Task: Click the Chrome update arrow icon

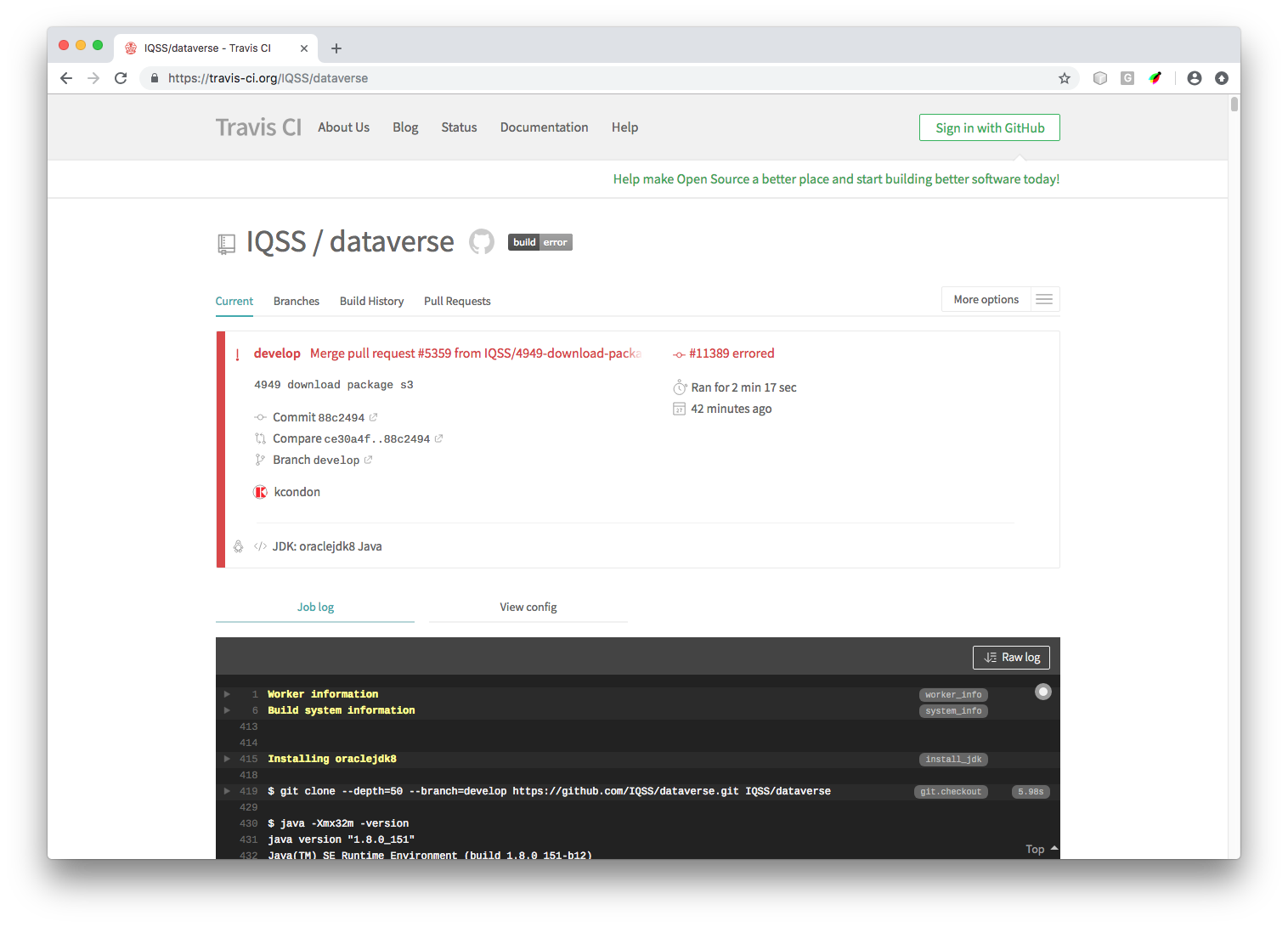Action: click(1222, 78)
